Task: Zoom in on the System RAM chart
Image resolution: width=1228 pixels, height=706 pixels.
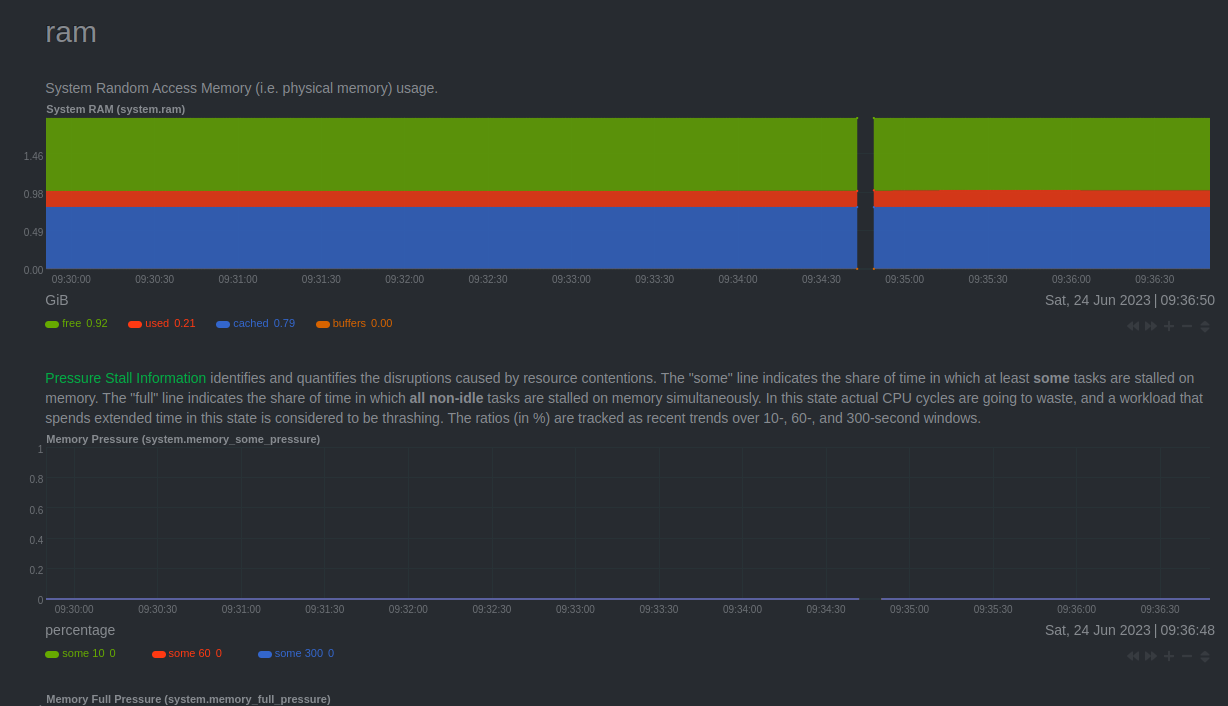Action: tap(1169, 326)
